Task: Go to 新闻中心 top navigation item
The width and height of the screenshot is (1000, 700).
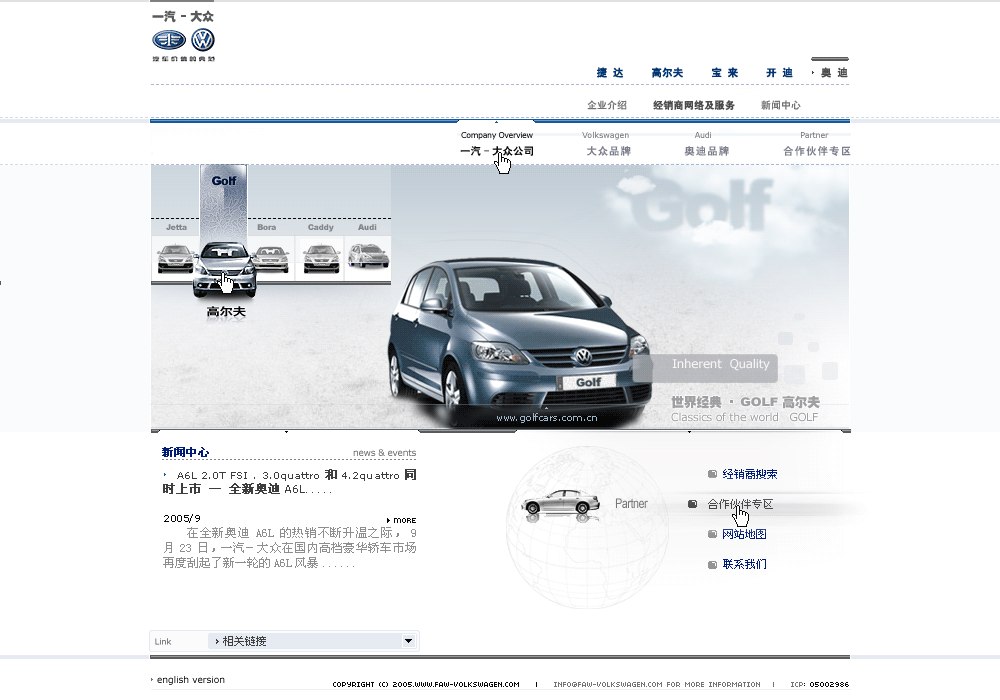Action: (x=781, y=105)
